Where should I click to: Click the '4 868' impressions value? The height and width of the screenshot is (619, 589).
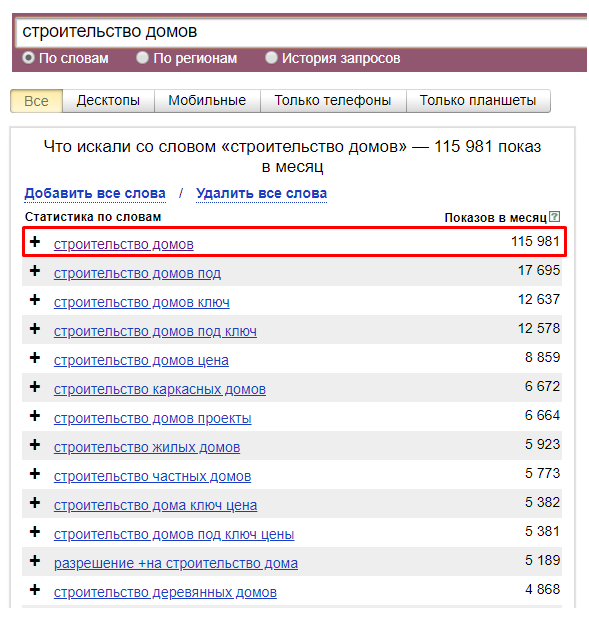(x=542, y=589)
